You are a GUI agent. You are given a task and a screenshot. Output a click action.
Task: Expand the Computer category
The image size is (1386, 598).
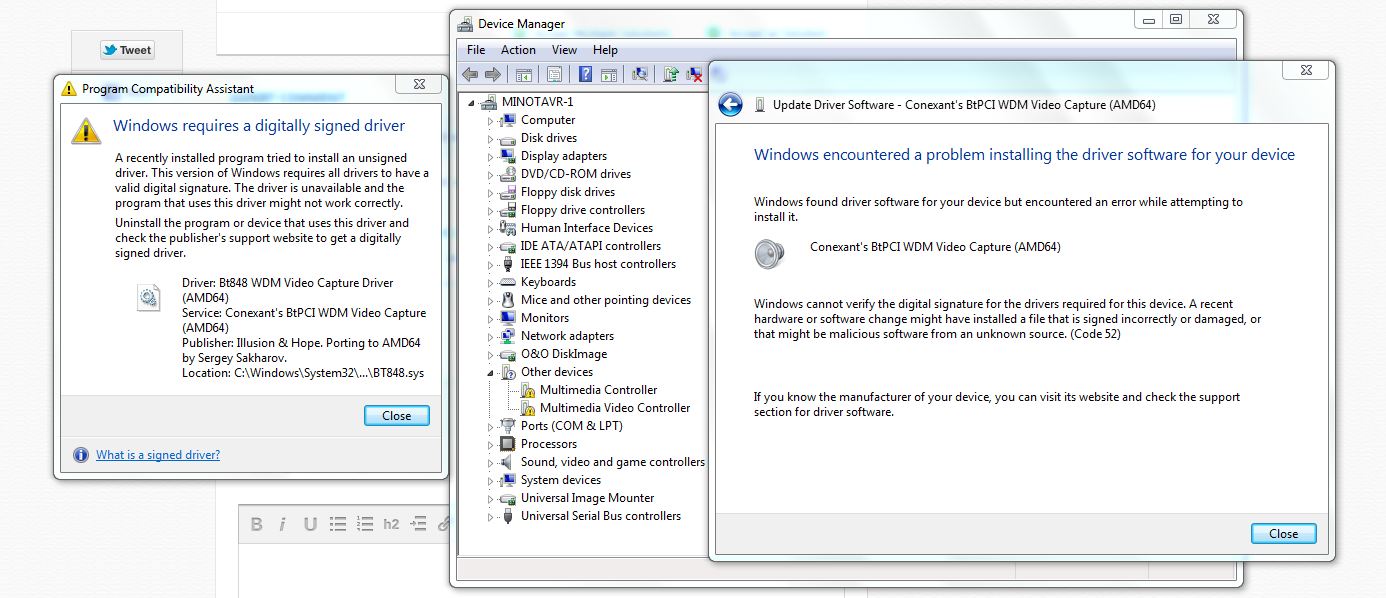490,120
